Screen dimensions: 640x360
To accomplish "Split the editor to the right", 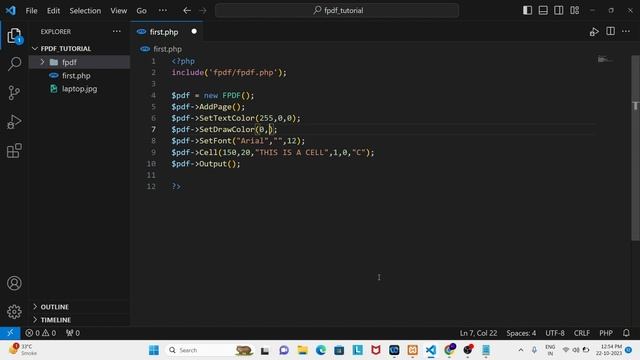I will (x=610, y=31).
